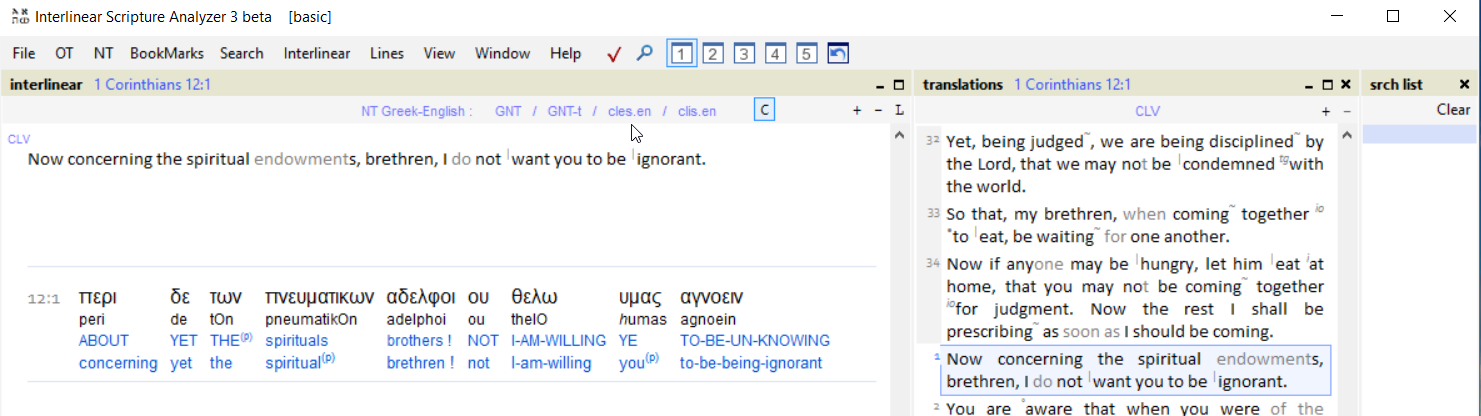The height and width of the screenshot is (416, 1481).
Task: Switch to layout preset 1
Action: tap(681, 54)
